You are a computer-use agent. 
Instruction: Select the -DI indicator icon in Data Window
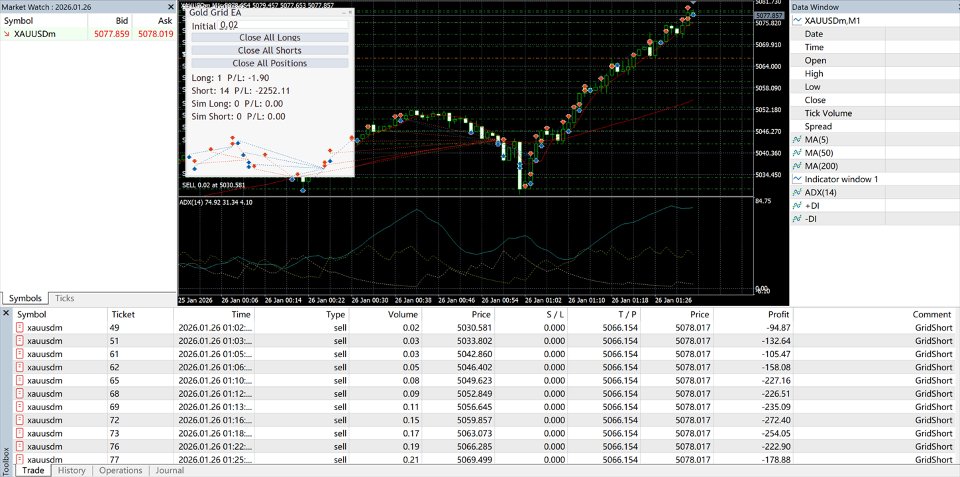click(797, 219)
